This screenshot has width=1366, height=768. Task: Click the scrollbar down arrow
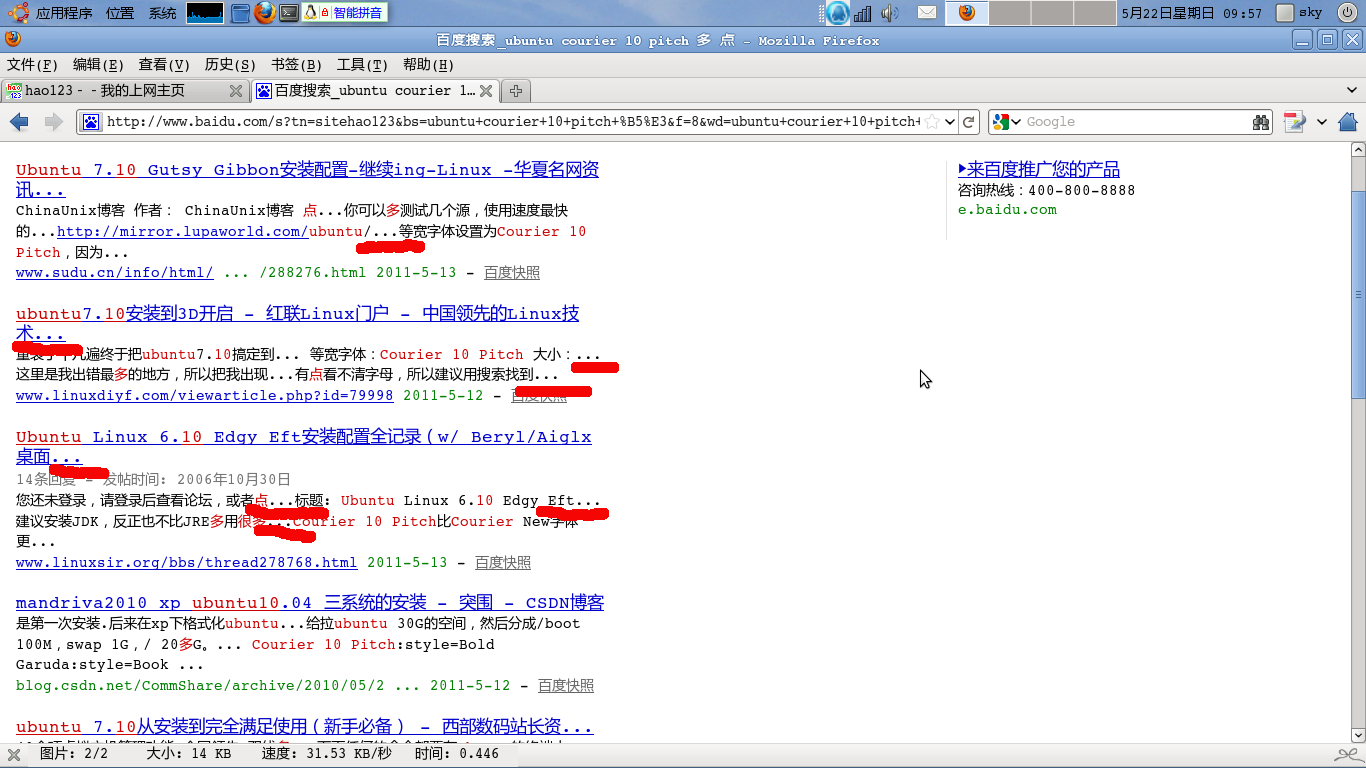(1358, 733)
